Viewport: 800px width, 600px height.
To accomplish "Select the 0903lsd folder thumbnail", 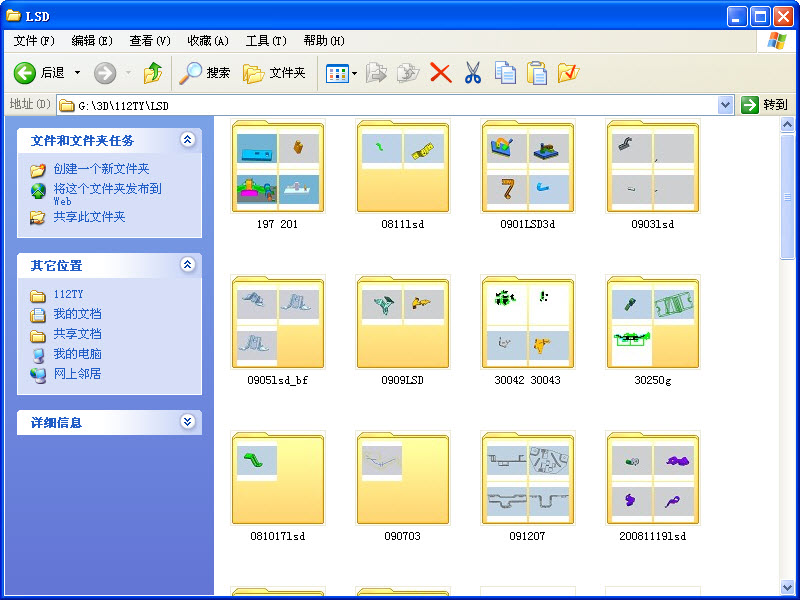I will tap(653, 167).
